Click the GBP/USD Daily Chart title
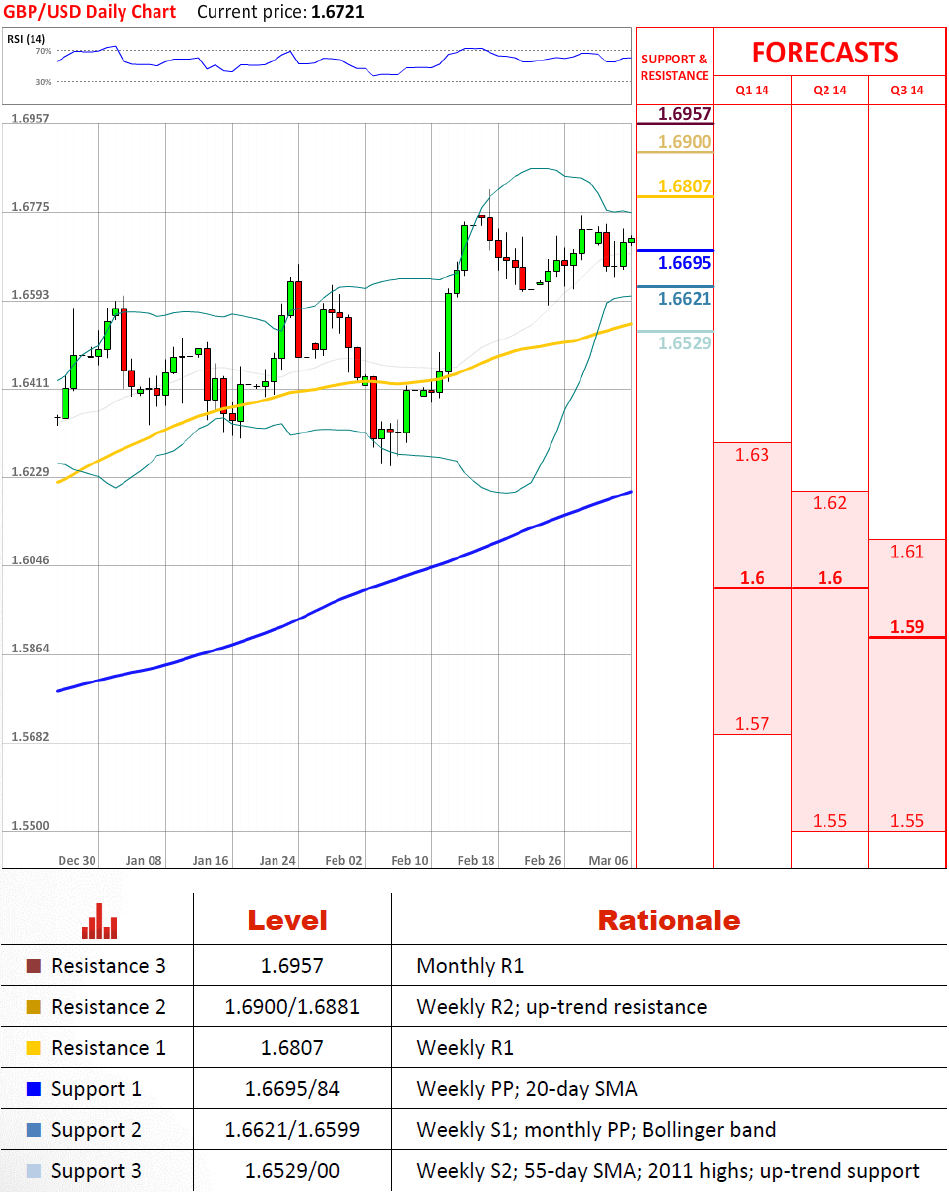The image size is (949, 1192). [90, 12]
